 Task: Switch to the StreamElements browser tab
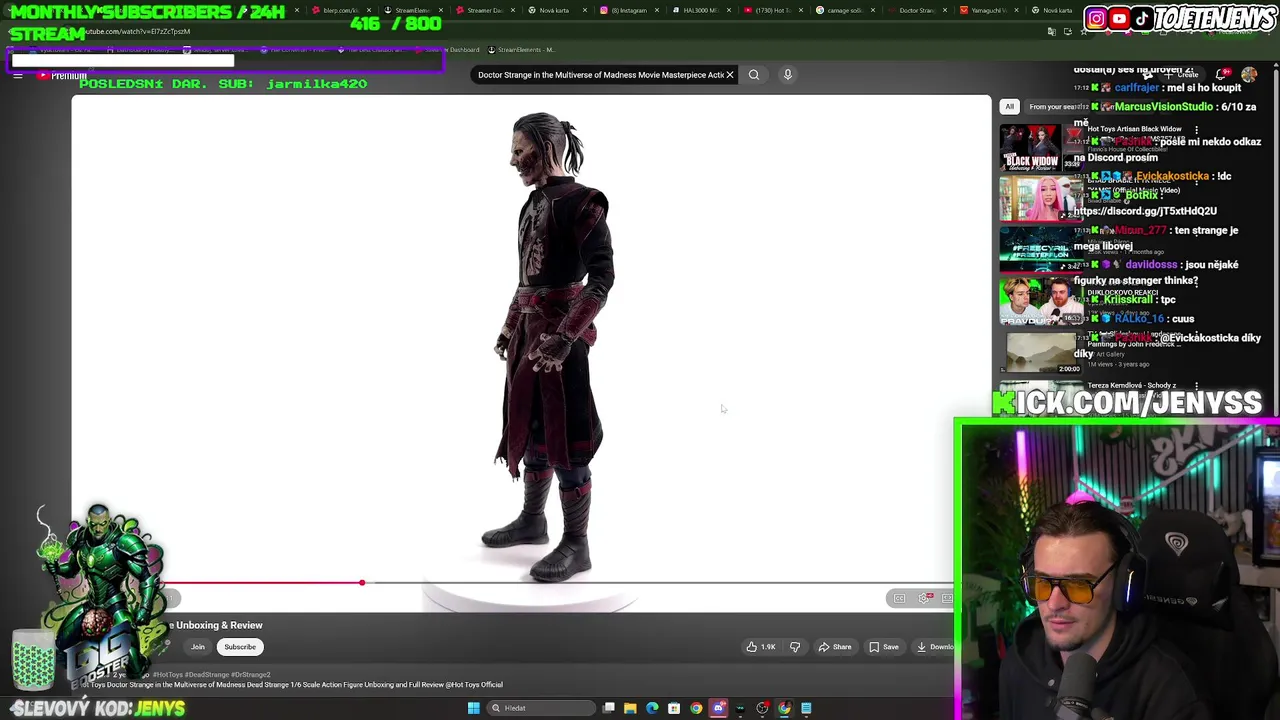412,10
